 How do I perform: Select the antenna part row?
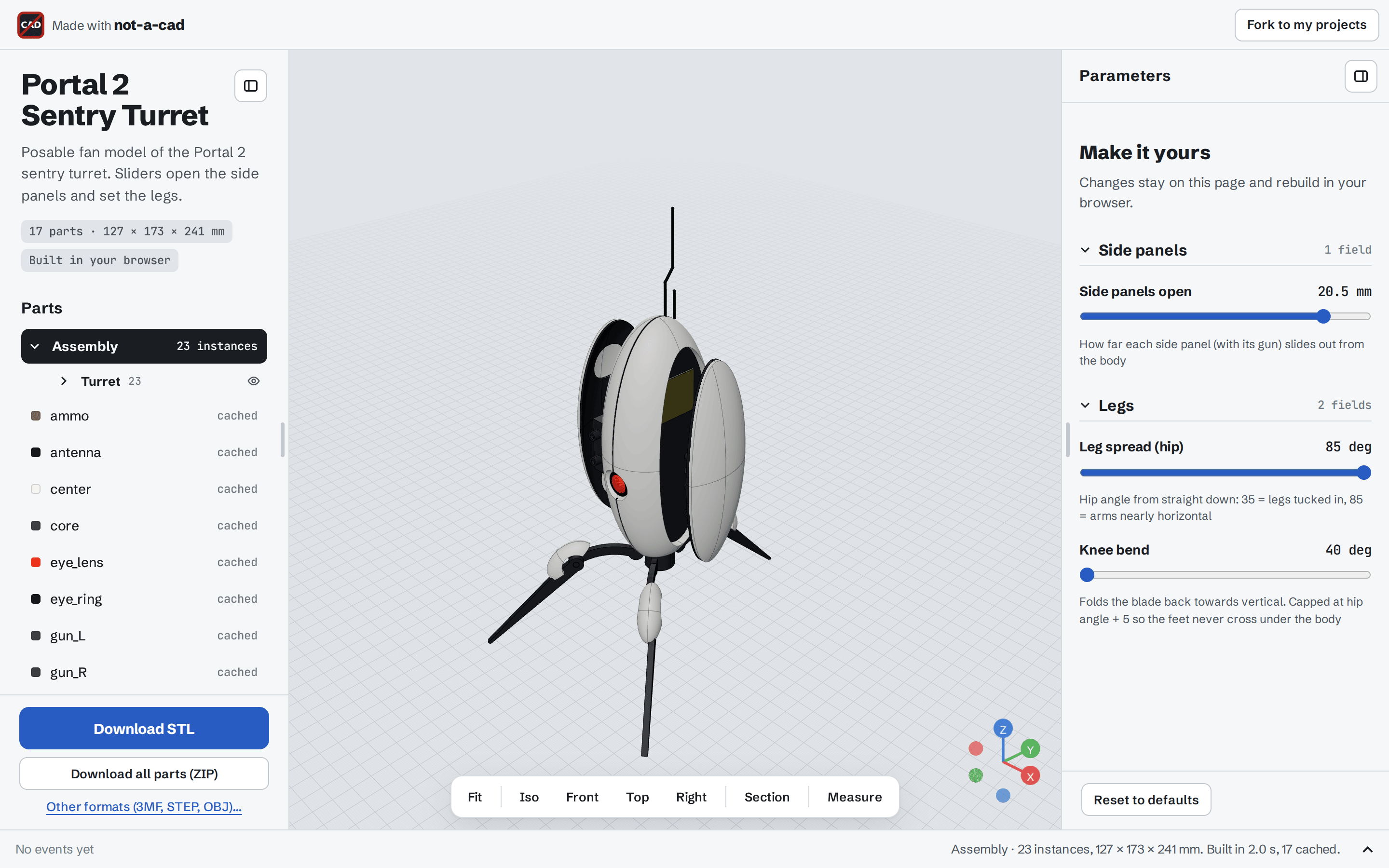[x=144, y=452]
